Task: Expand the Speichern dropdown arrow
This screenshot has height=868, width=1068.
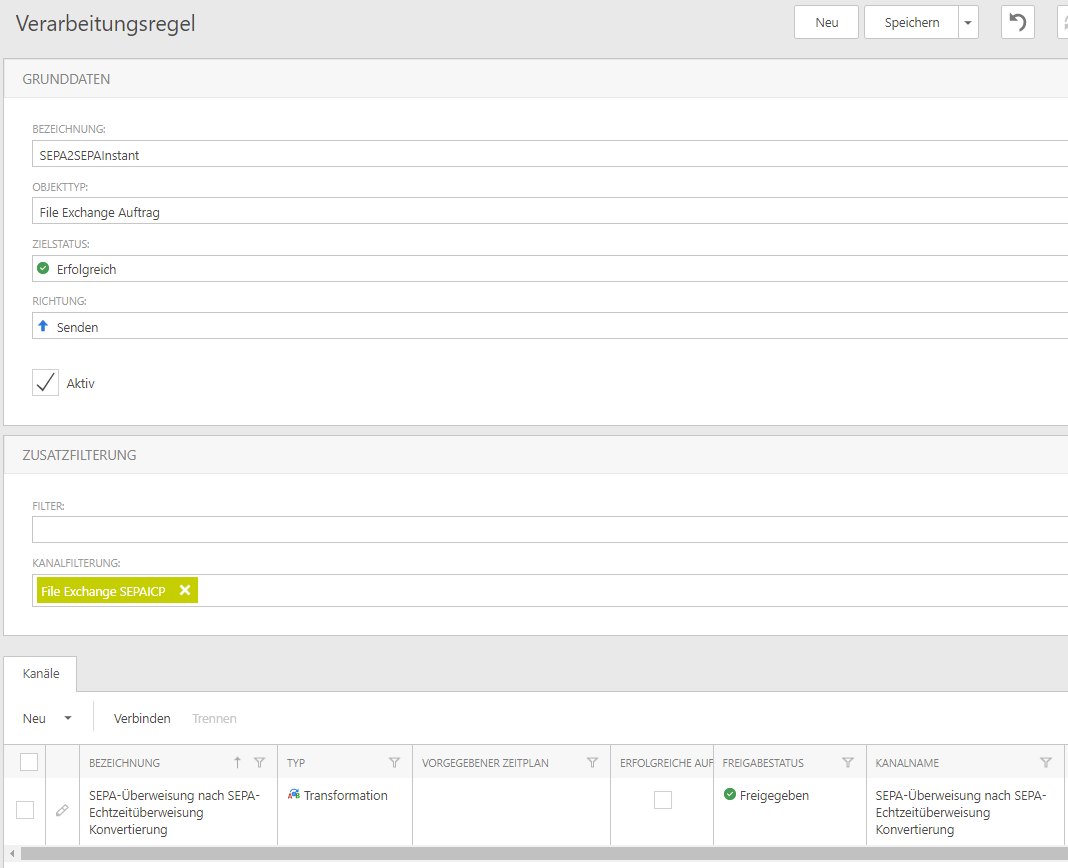Action: coord(967,23)
